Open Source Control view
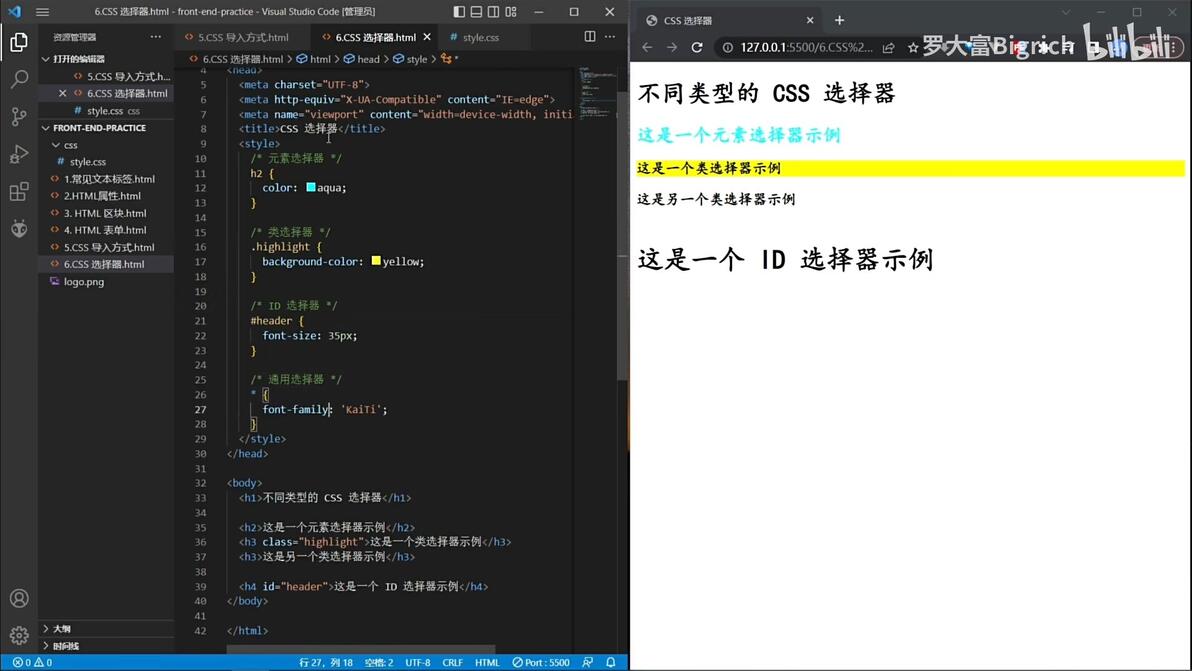The image size is (1192, 671). pyautogui.click(x=19, y=116)
